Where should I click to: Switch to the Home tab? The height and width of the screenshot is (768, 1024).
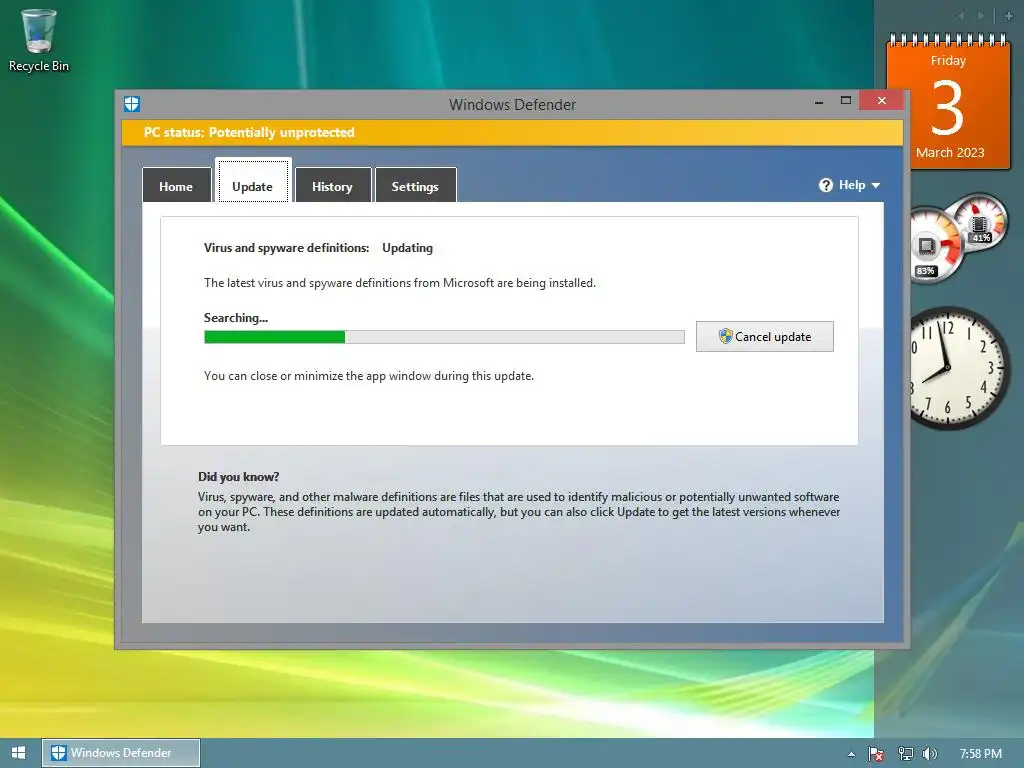coord(176,186)
